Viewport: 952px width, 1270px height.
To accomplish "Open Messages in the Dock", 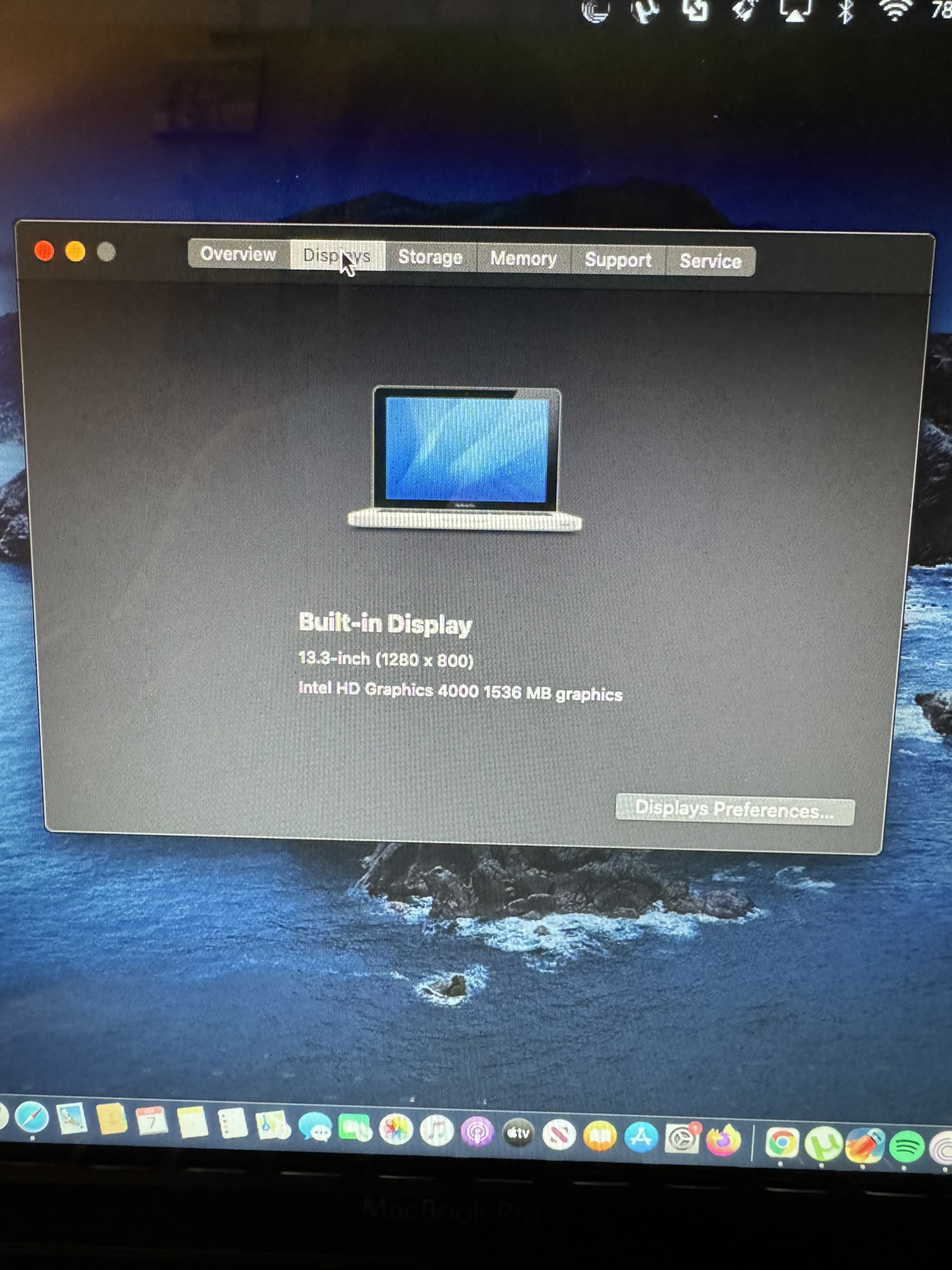I will click(x=315, y=1127).
